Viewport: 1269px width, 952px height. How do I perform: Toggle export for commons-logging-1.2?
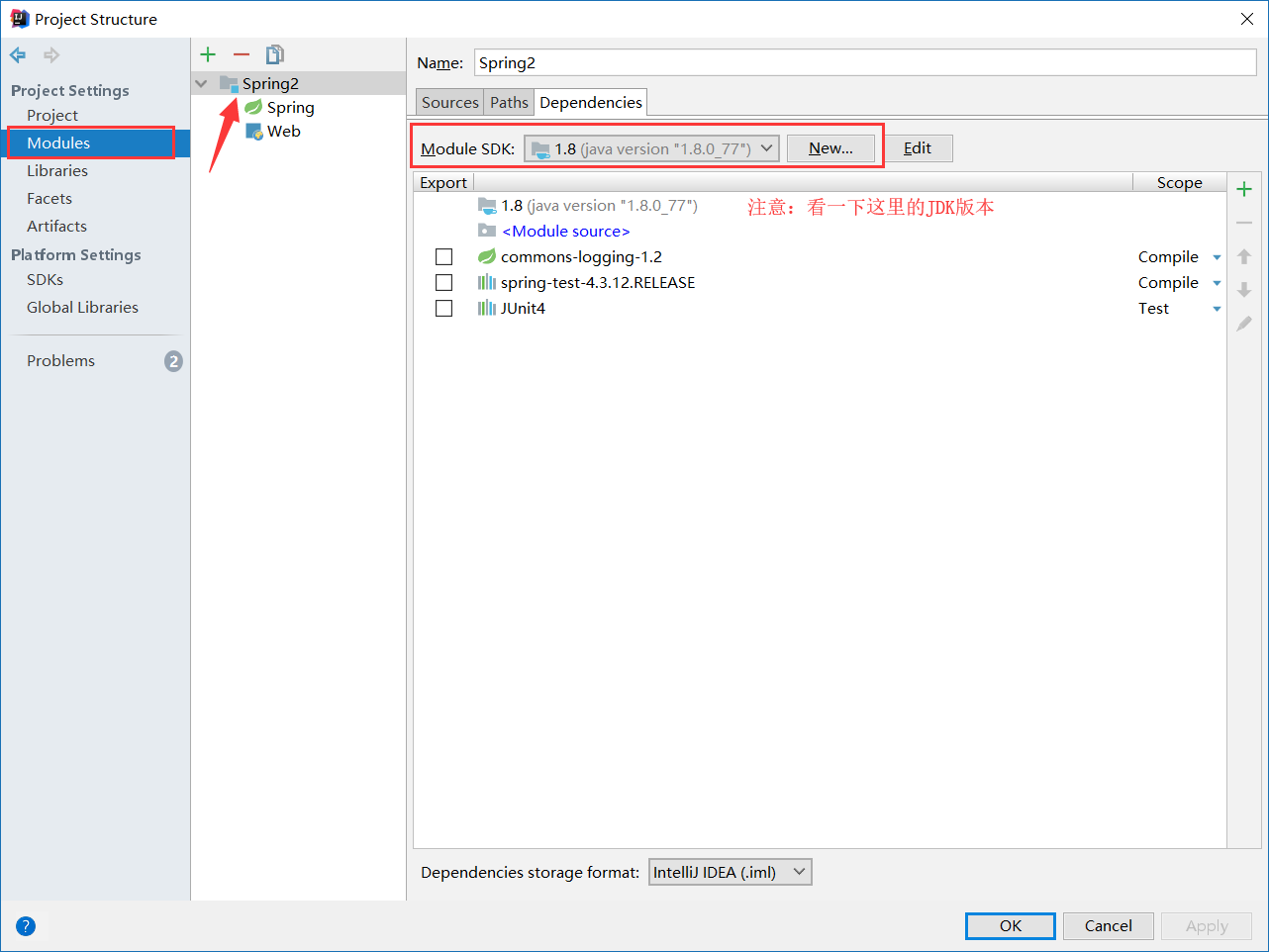pos(443,256)
